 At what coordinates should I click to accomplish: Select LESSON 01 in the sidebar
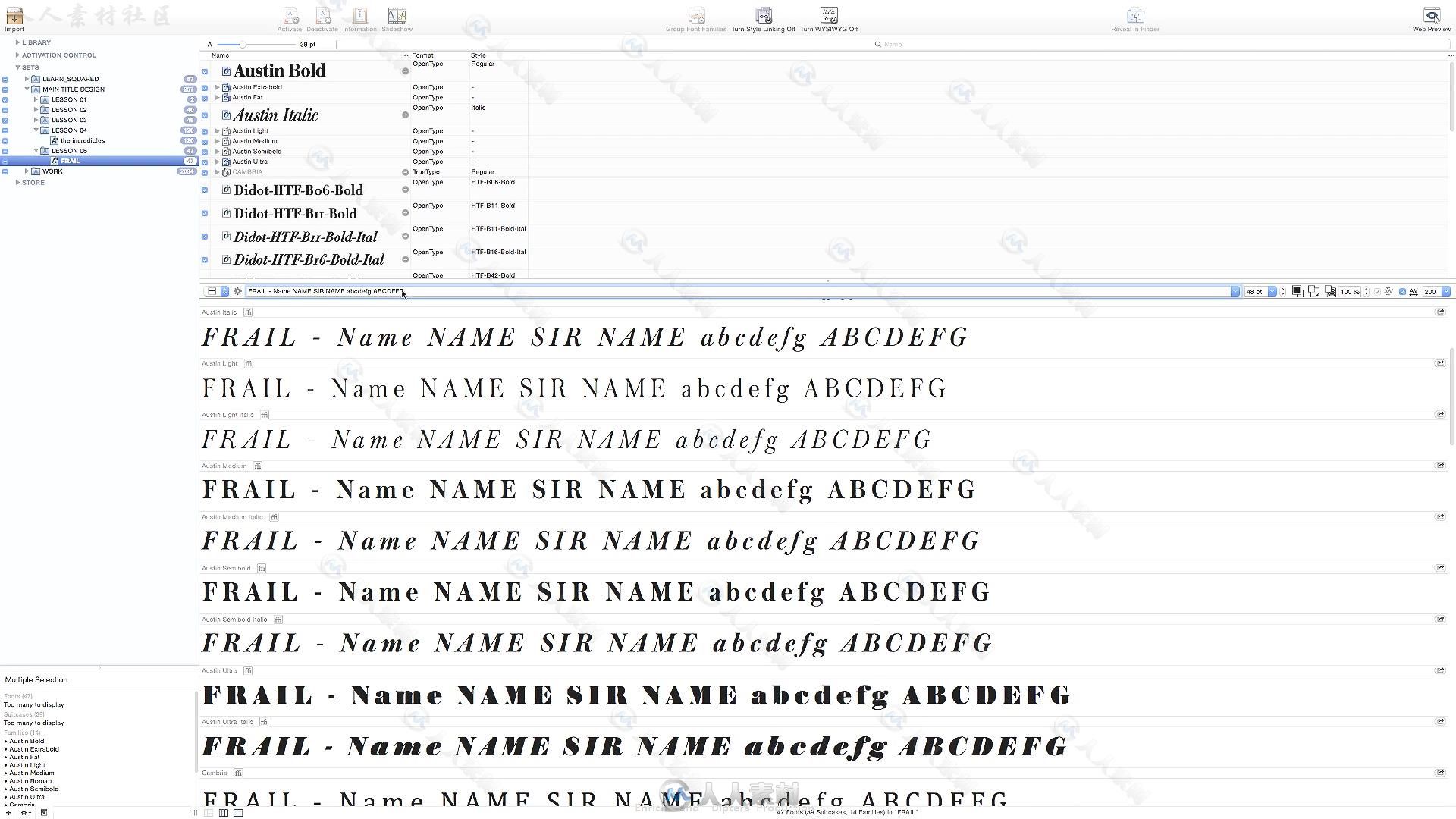point(69,99)
